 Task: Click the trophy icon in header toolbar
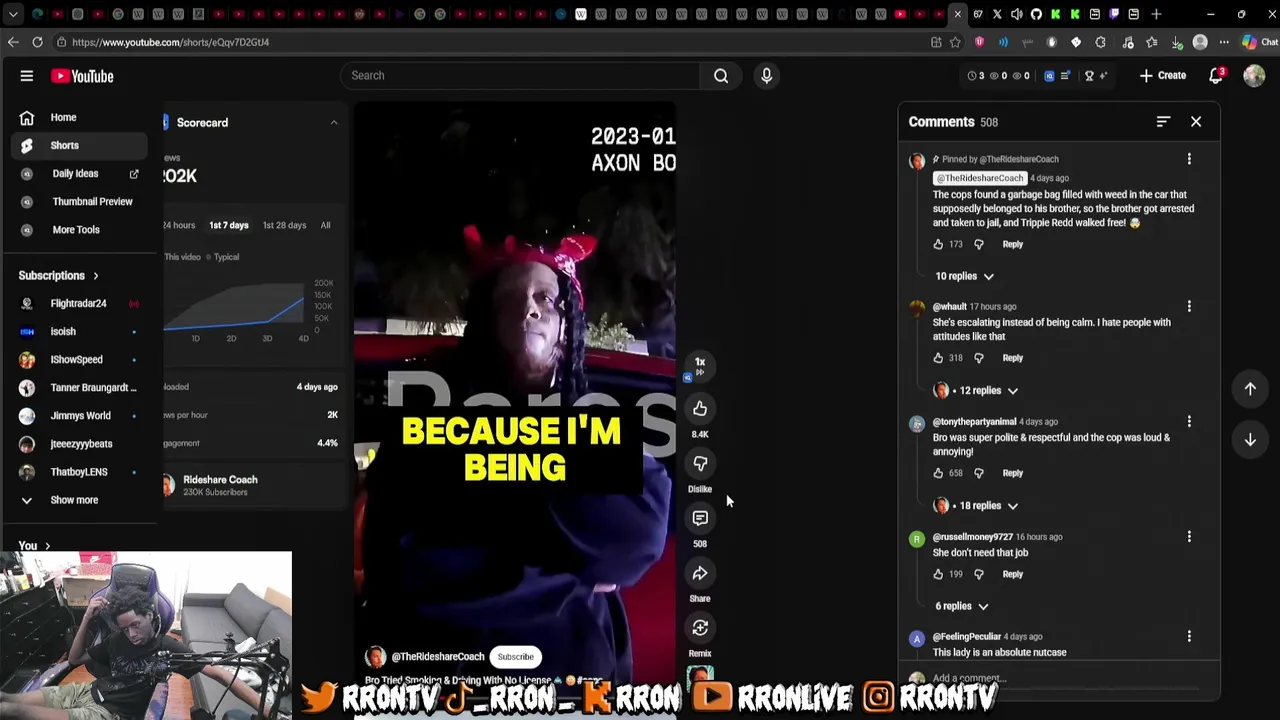point(1089,76)
